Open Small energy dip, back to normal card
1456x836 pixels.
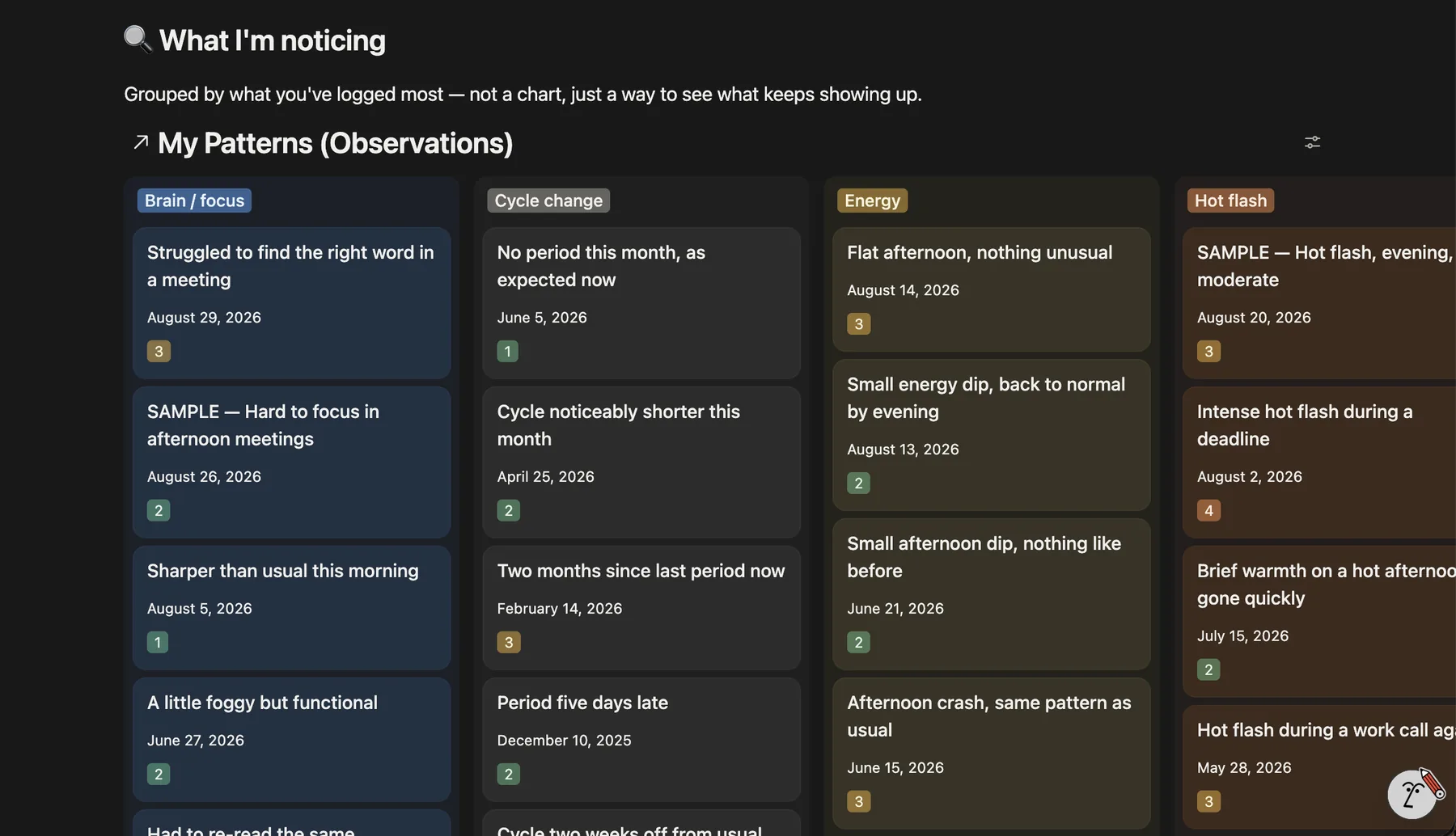(x=992, y=435)
